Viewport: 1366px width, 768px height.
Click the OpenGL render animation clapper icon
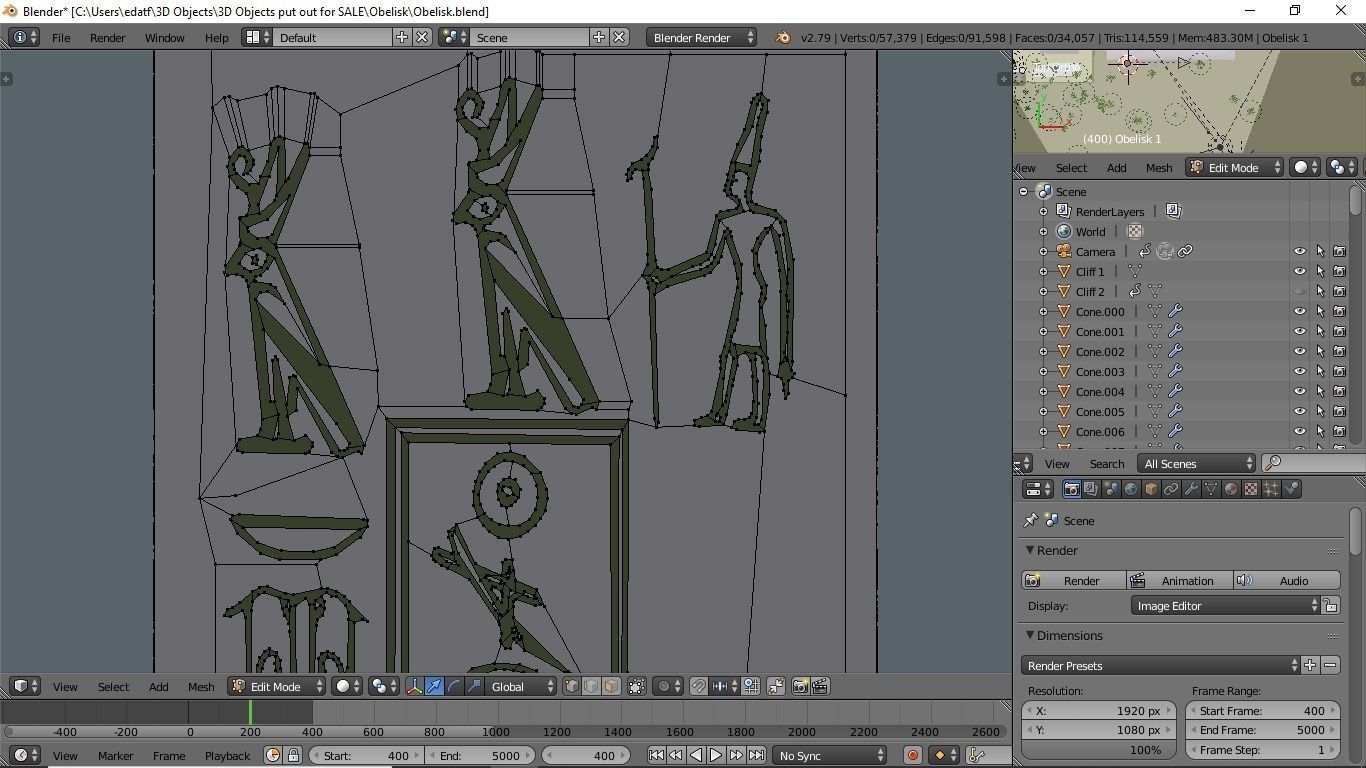pyautogui.click(x=820, y=687)
